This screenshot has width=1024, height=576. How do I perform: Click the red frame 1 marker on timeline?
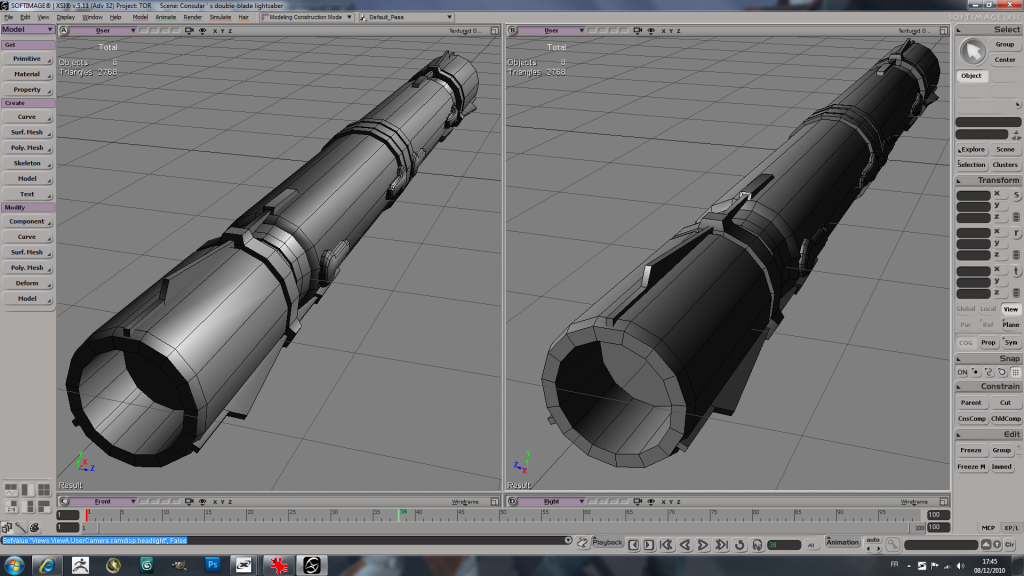[x=87, y=515]
